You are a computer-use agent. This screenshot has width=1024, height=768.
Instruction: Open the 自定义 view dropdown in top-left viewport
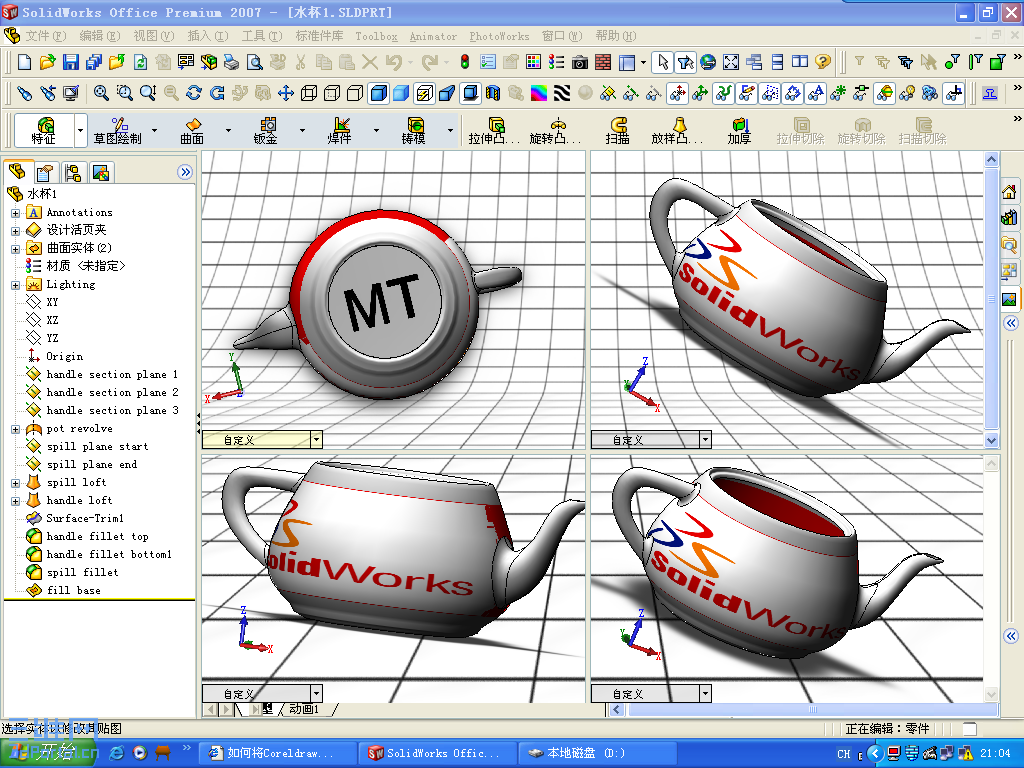coord(316,439)
